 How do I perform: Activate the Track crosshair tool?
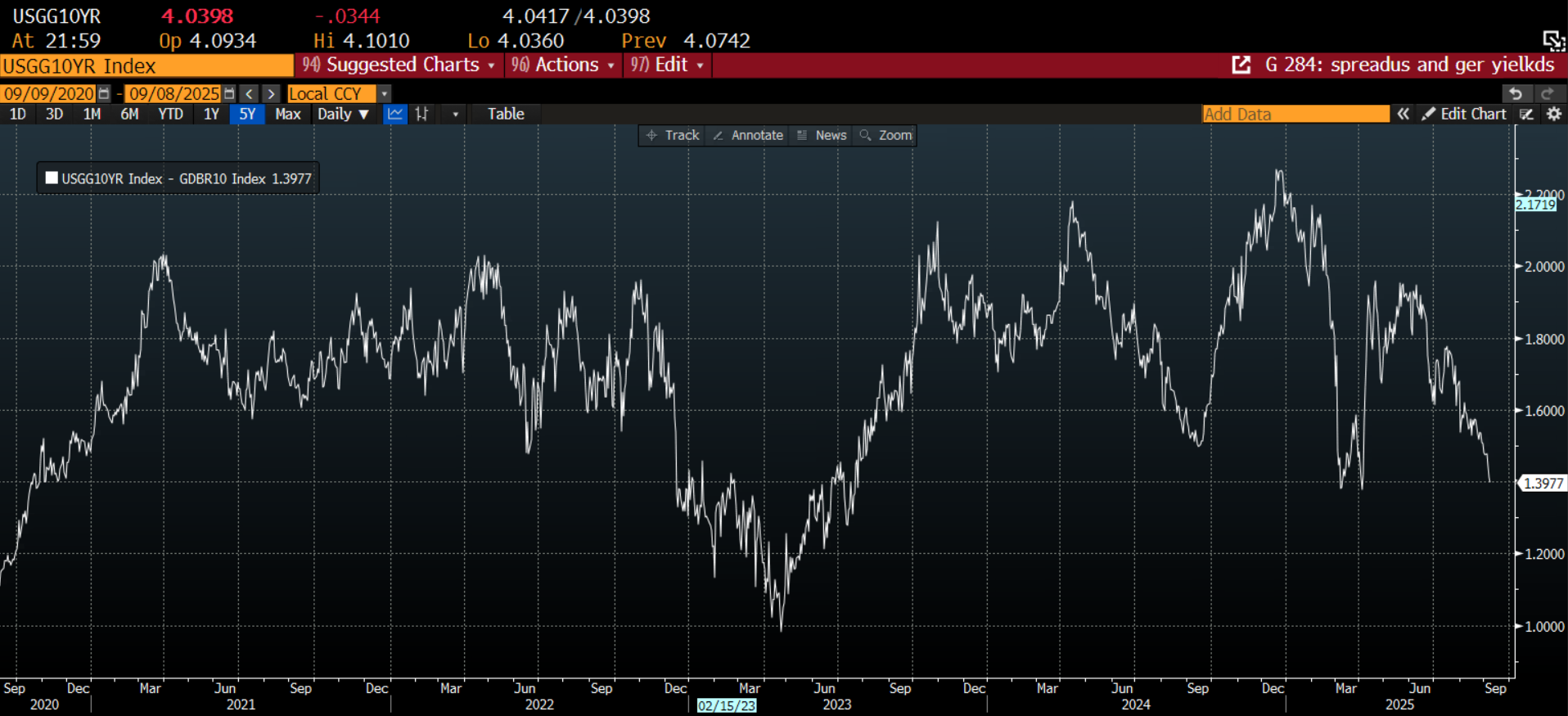click(x=674, y=135)
